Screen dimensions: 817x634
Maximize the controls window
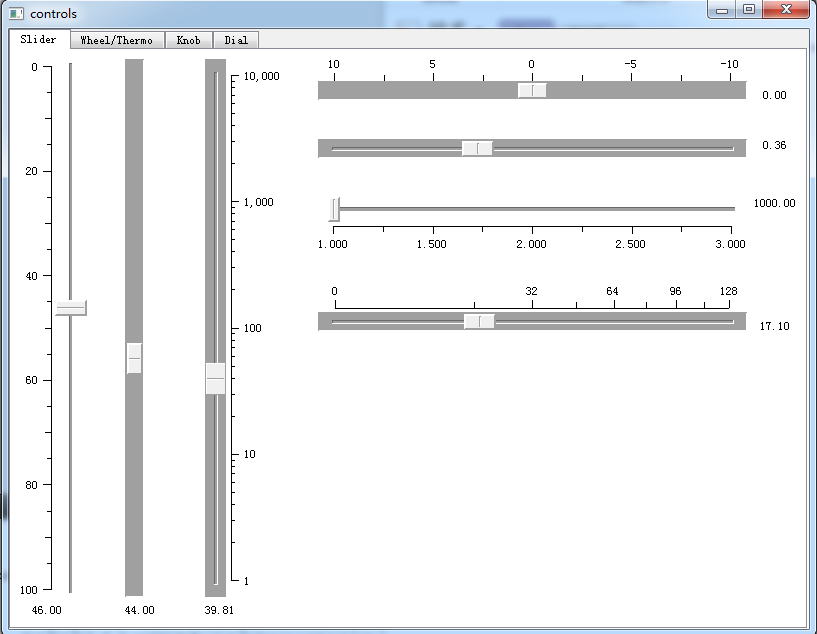[x=749, y=10]
